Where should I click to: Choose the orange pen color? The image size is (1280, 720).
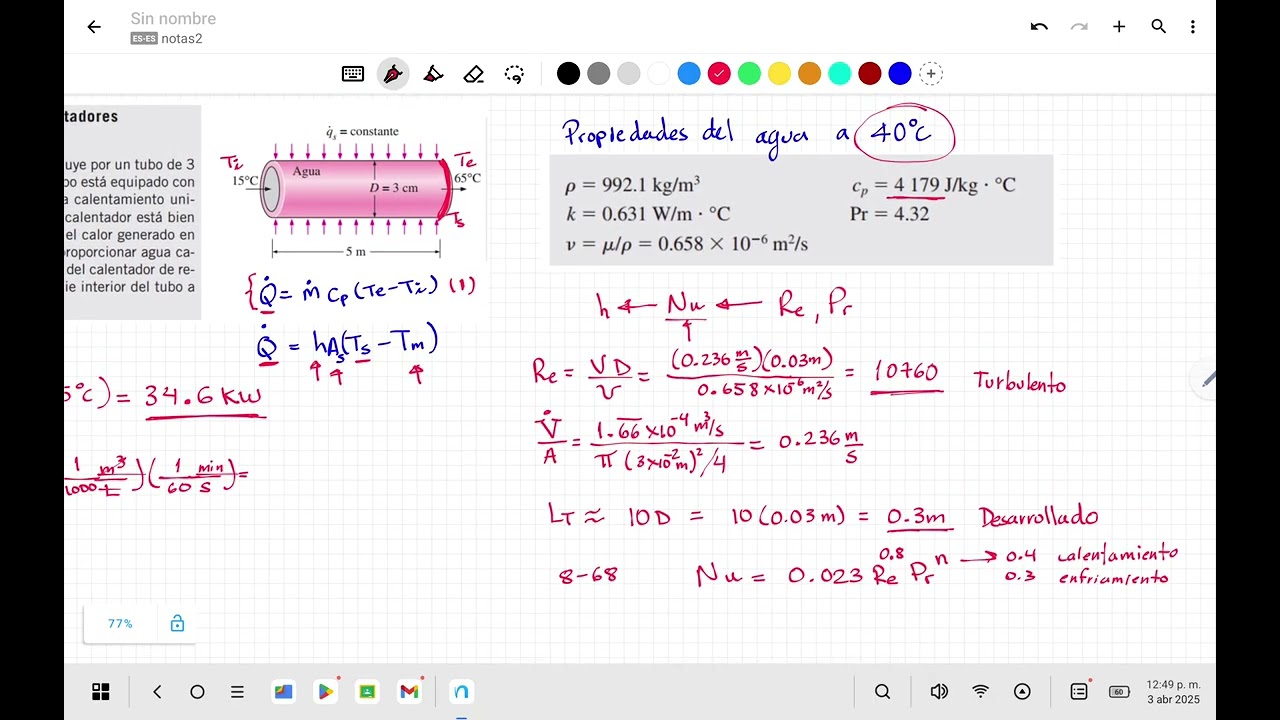click(x=809, y=73)
